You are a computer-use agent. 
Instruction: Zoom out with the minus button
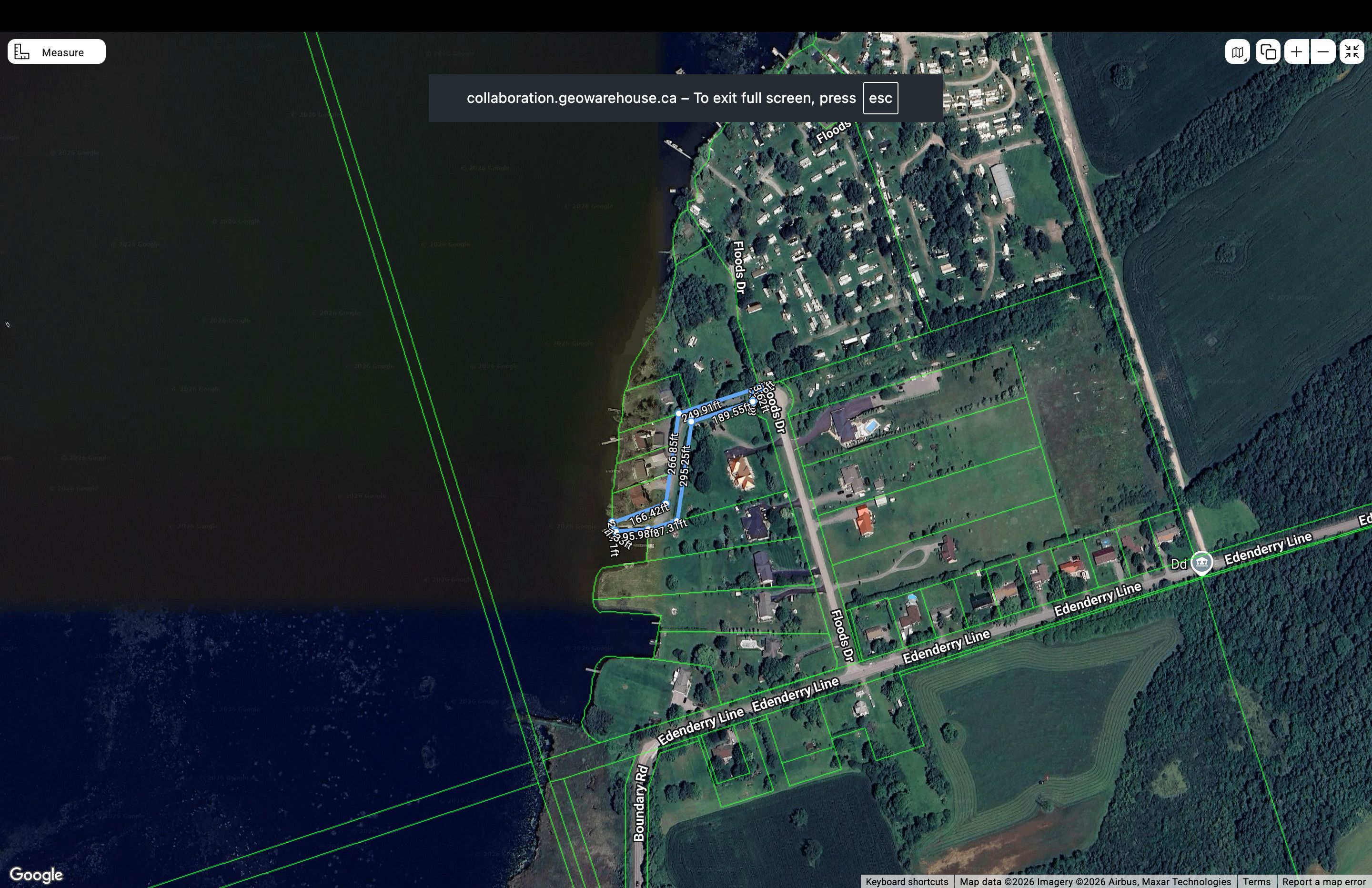point(1323,52)
